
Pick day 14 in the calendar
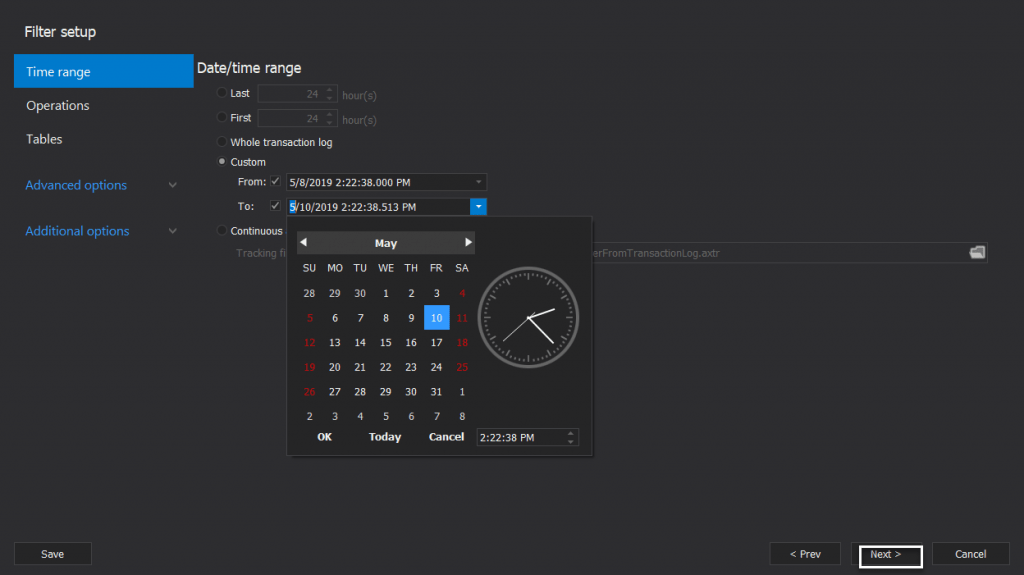pos(360,342)
